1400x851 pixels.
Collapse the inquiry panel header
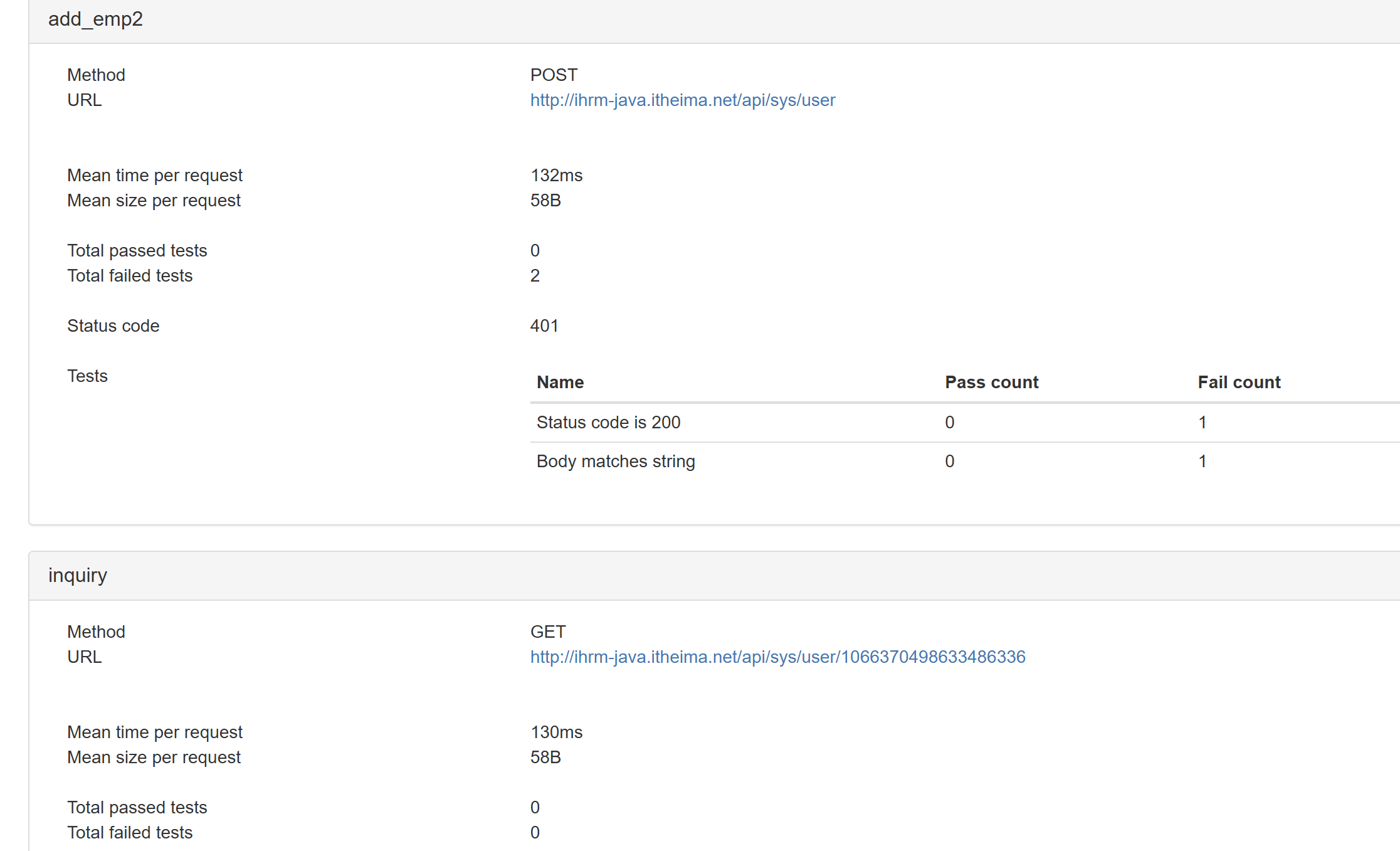(x=78, y=575)
